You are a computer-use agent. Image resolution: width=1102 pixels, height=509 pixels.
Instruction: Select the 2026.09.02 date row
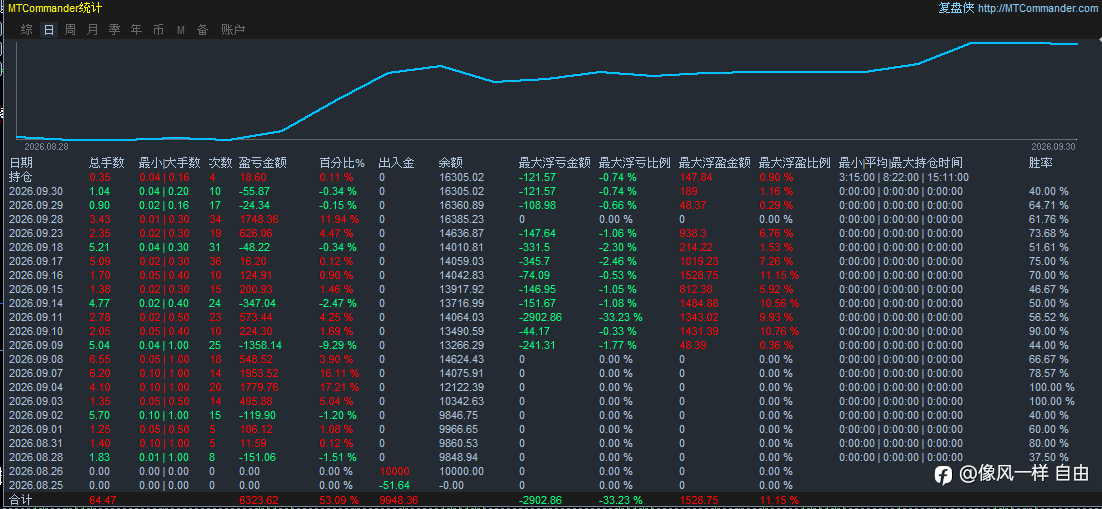tap(36, 415)
